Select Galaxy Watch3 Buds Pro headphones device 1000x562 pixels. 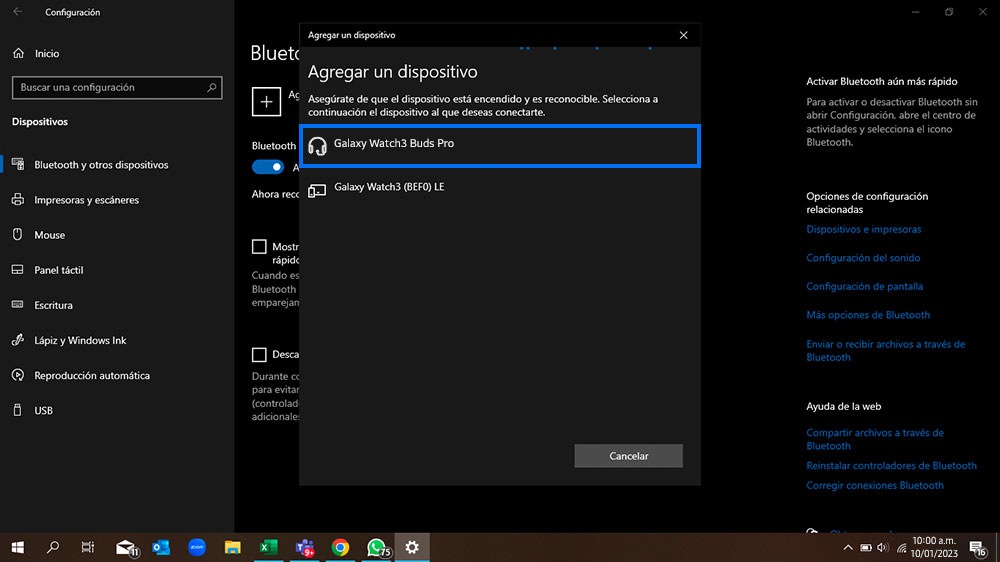coord(498,145)
